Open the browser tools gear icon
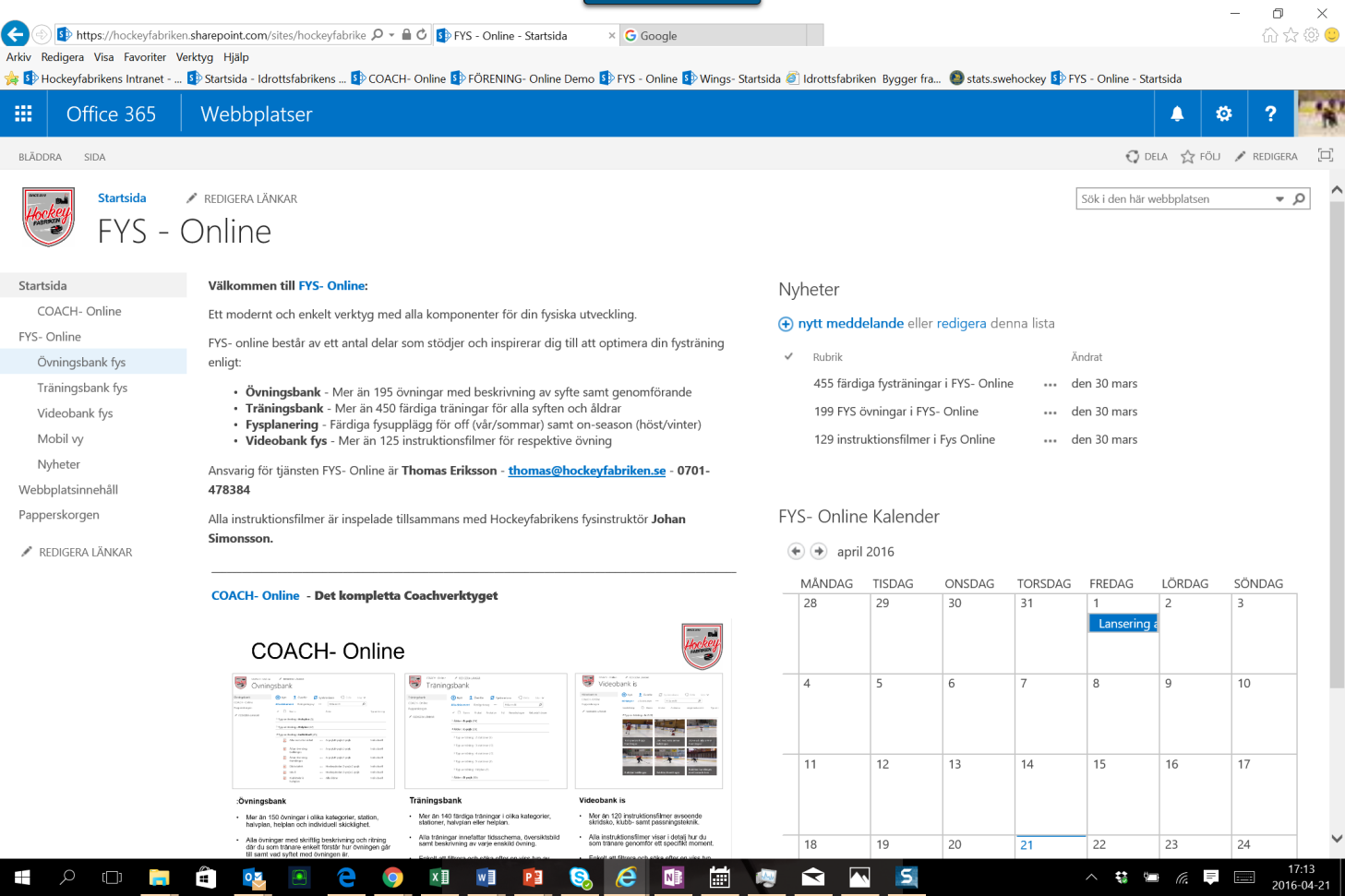Viewport: 1345px width, 896px height. coord(1311,35)
